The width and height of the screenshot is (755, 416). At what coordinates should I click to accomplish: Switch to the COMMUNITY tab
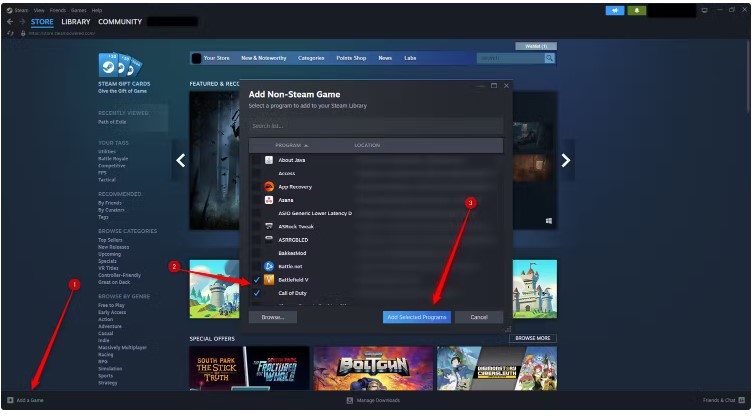point(120,22)
